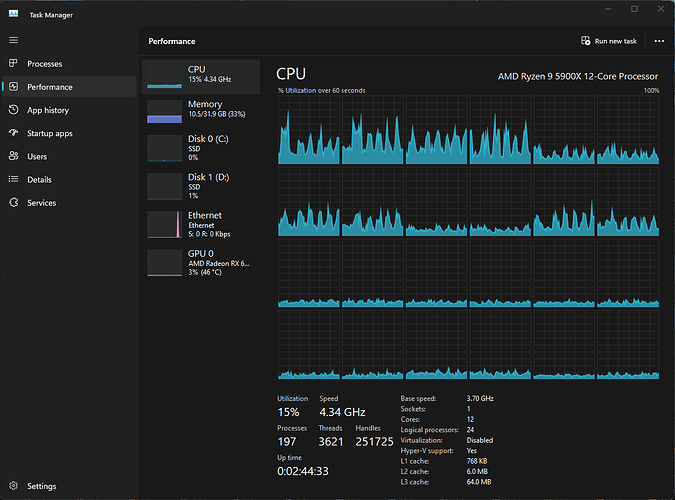Select the Performance sidebar icon
The width and height of the screenshot is (675, 500).
click(x=14, y=87)
